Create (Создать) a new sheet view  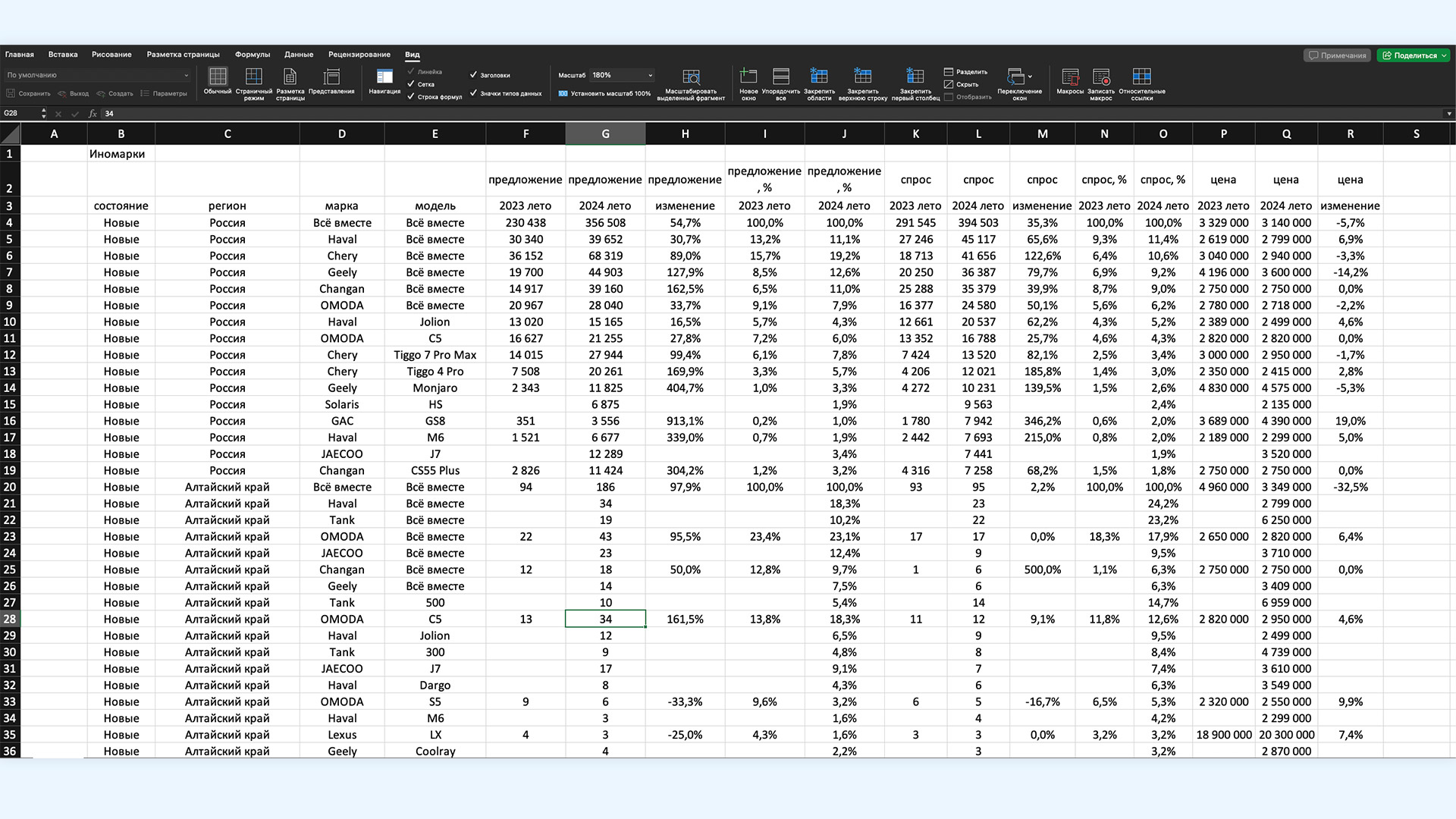(x=115, y=94)
